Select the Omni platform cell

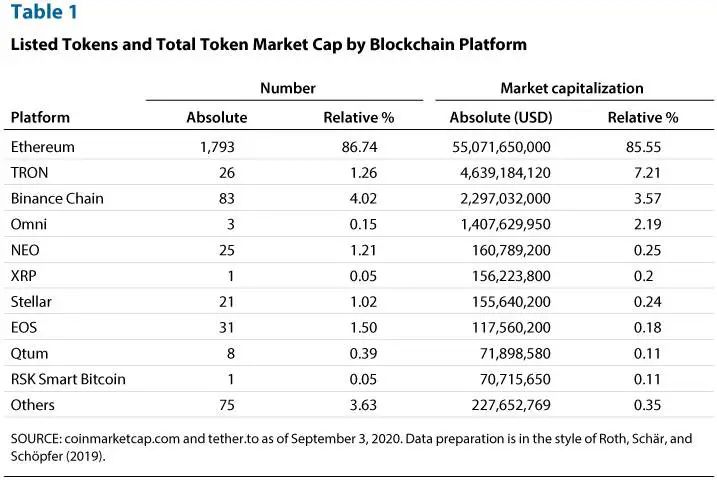click(28, 224)
